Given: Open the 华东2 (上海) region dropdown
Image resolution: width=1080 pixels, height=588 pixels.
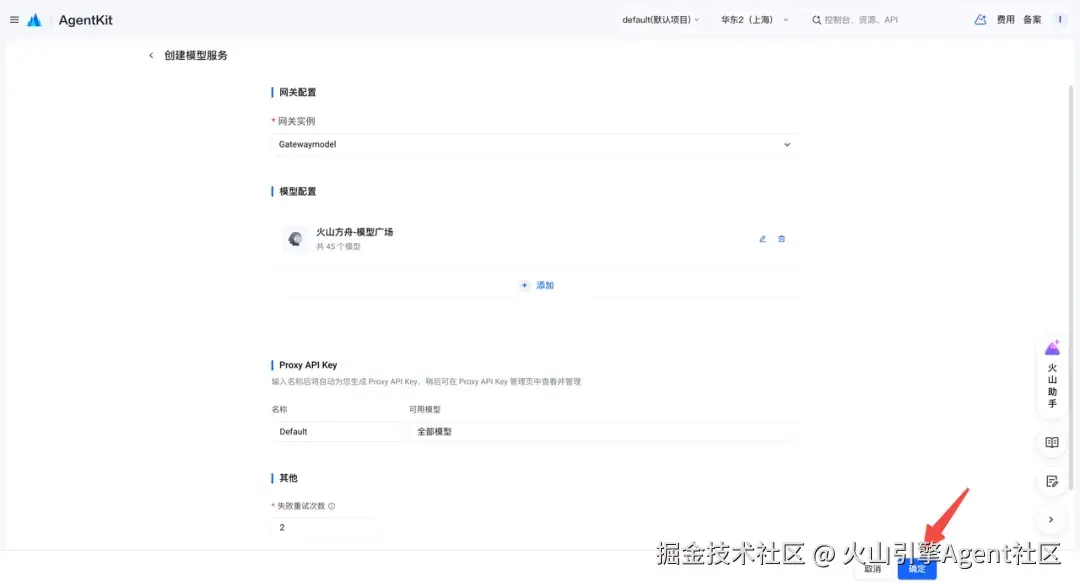Looking at the screenshot, I should pos(754,20).
